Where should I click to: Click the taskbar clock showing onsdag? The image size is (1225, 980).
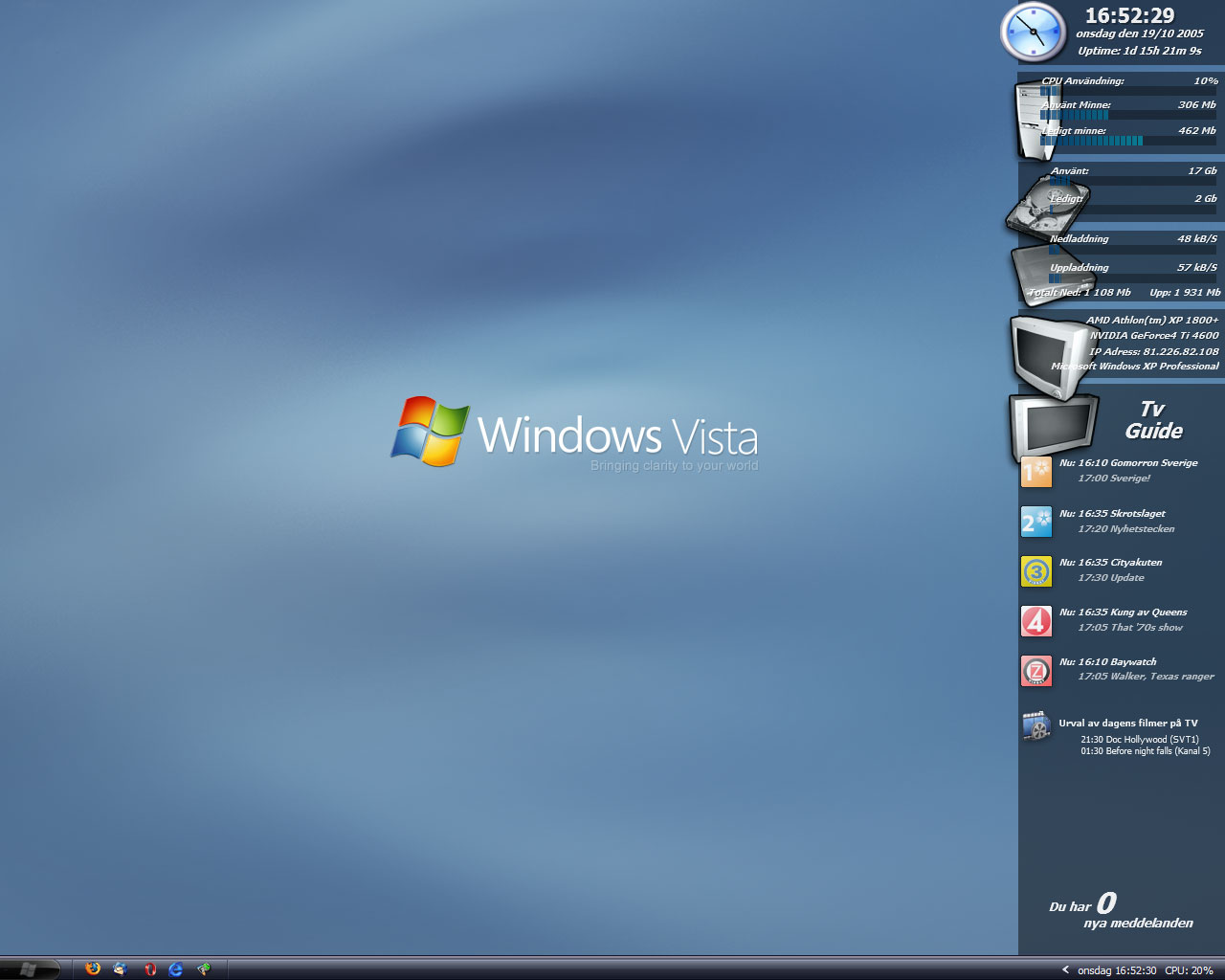(x=1116, y=970)
